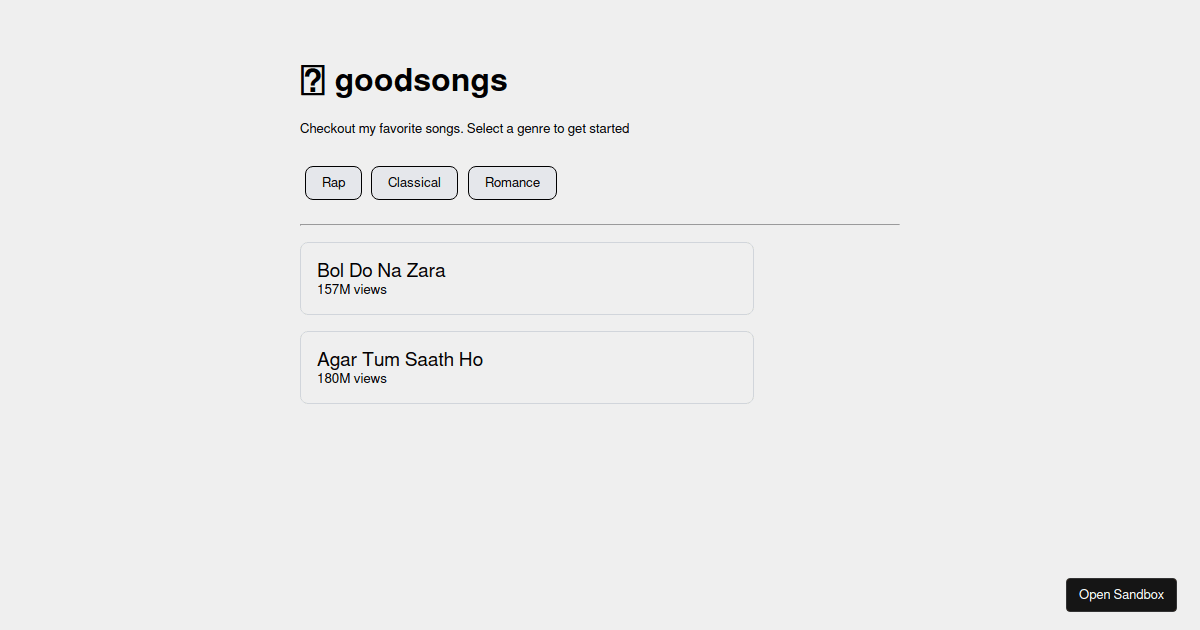Click the divider below the genre buttons

click(599, 224)
